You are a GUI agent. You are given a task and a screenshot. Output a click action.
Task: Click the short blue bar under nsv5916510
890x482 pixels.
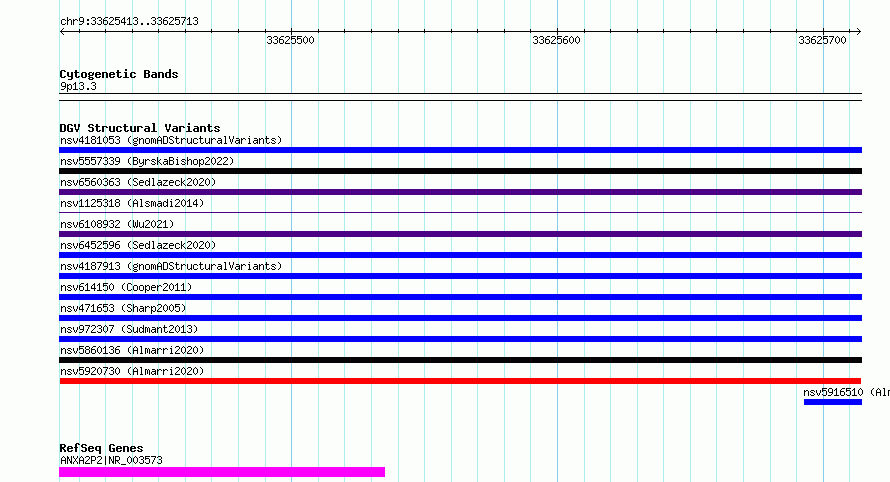833,402
